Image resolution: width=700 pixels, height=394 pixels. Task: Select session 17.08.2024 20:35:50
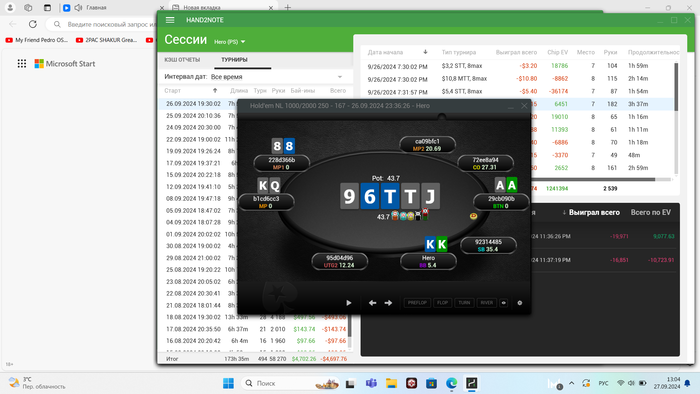click(x=254, y=329)
